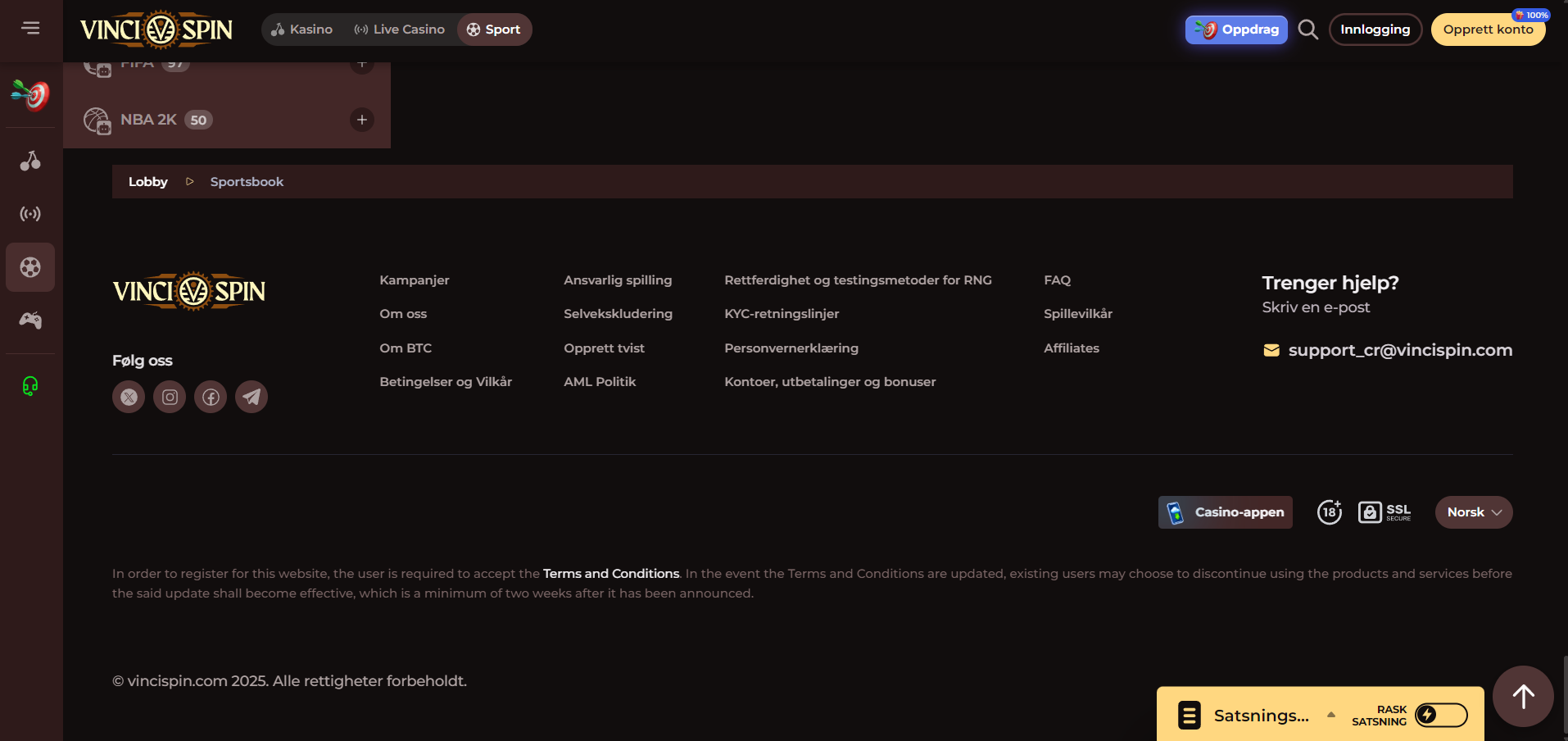Switch to the Kasino tab
1568x741 pixels.
[x=301, y=30]
